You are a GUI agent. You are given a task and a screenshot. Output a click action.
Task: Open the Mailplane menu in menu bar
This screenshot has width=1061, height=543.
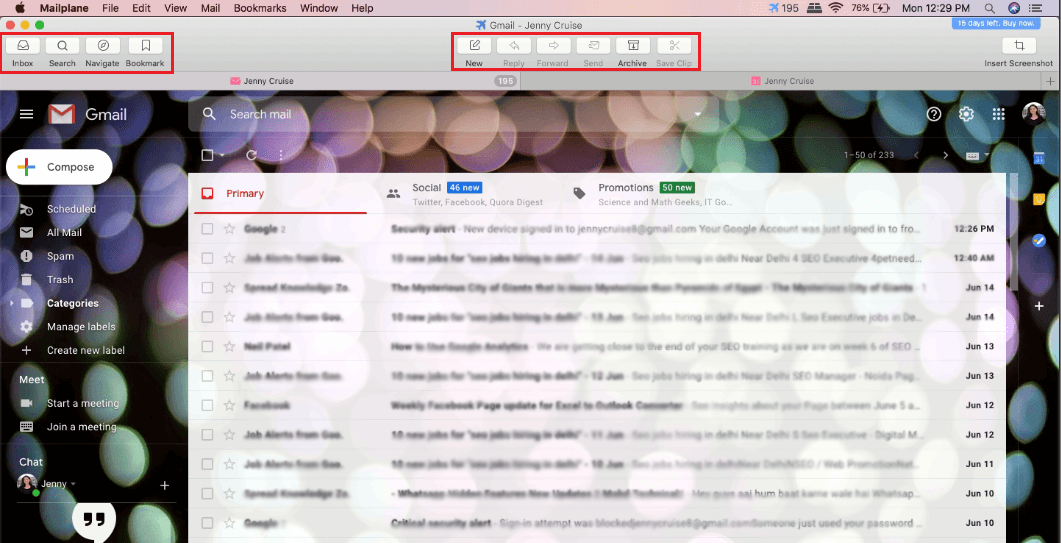click(64, 8)
